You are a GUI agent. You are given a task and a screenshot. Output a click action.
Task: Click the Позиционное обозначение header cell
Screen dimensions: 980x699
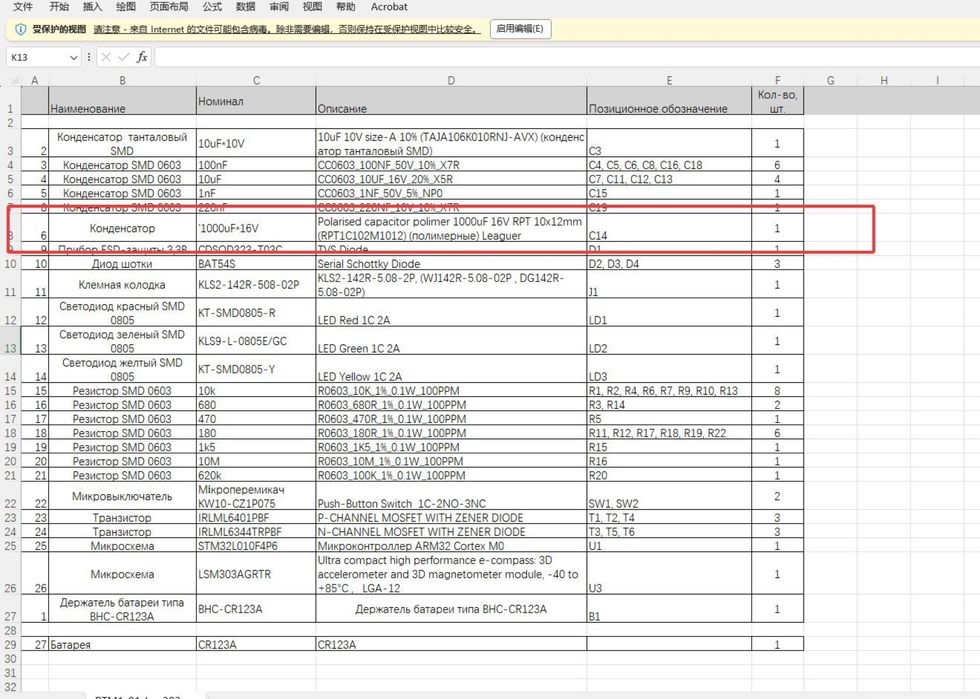click(669, 101)
